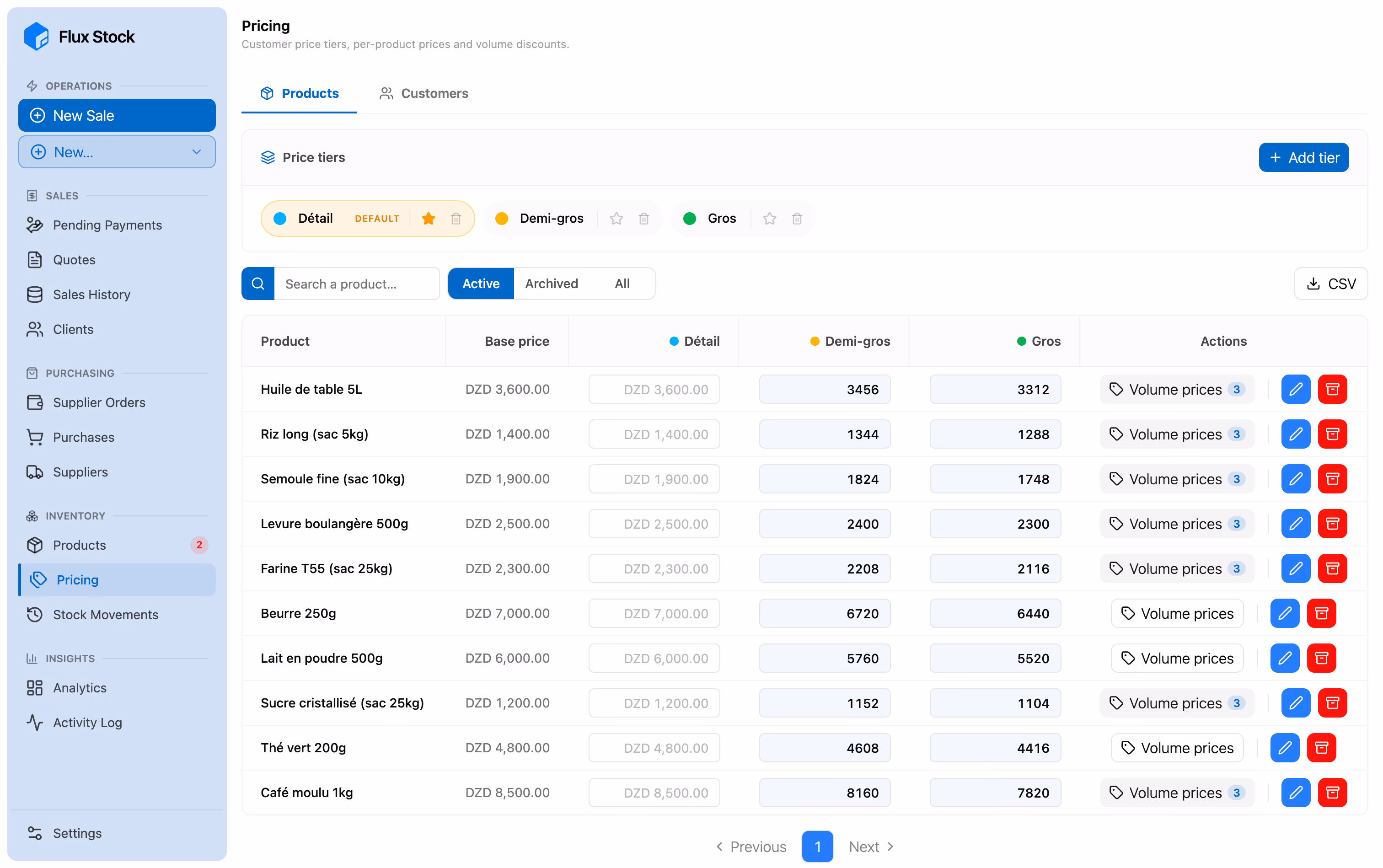
Task: Edit Thé vert 200g row
Action: coord(1285,747)
